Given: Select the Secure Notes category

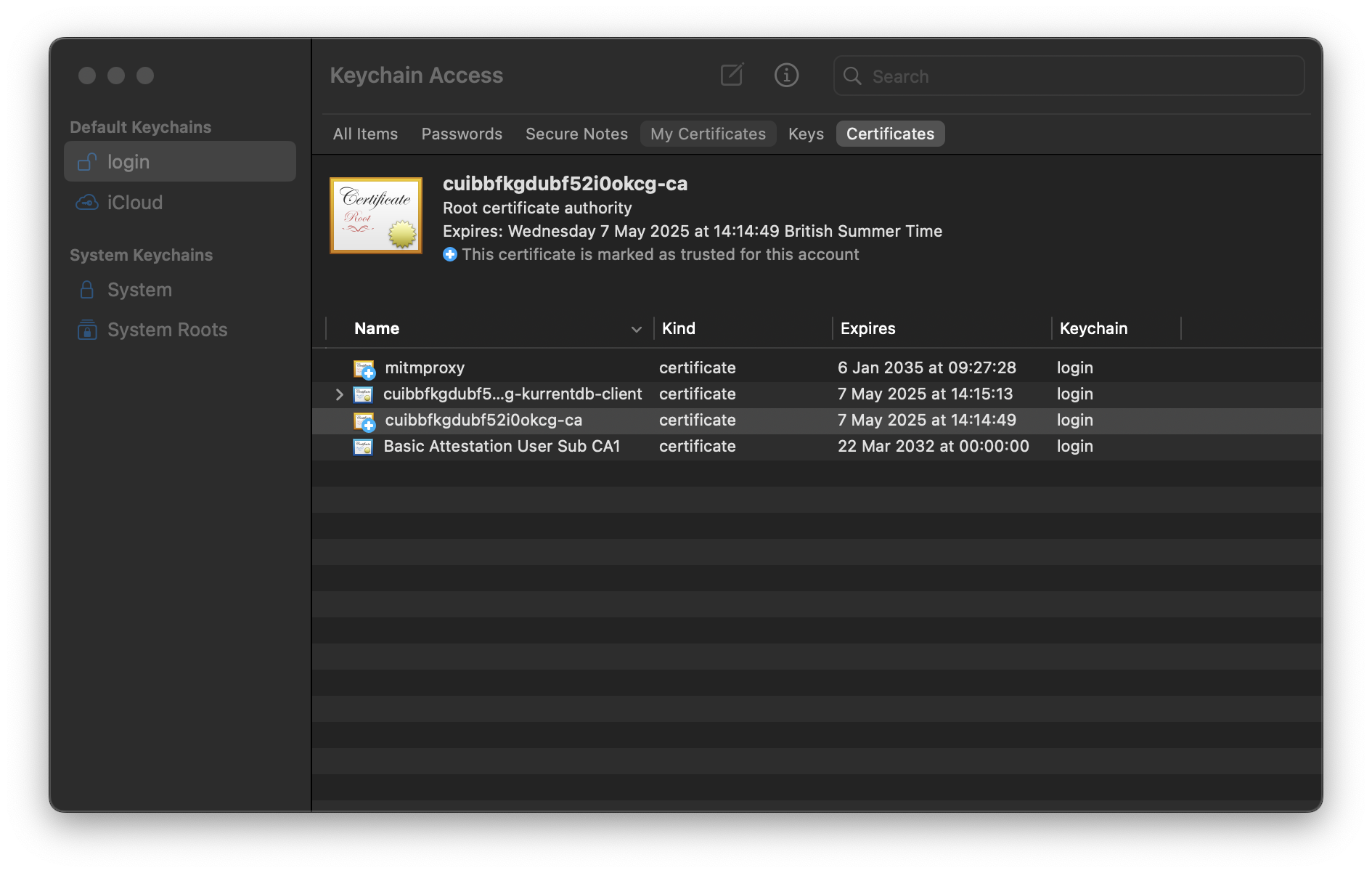Looking at the screenshot, I should (x=576, y=134).
